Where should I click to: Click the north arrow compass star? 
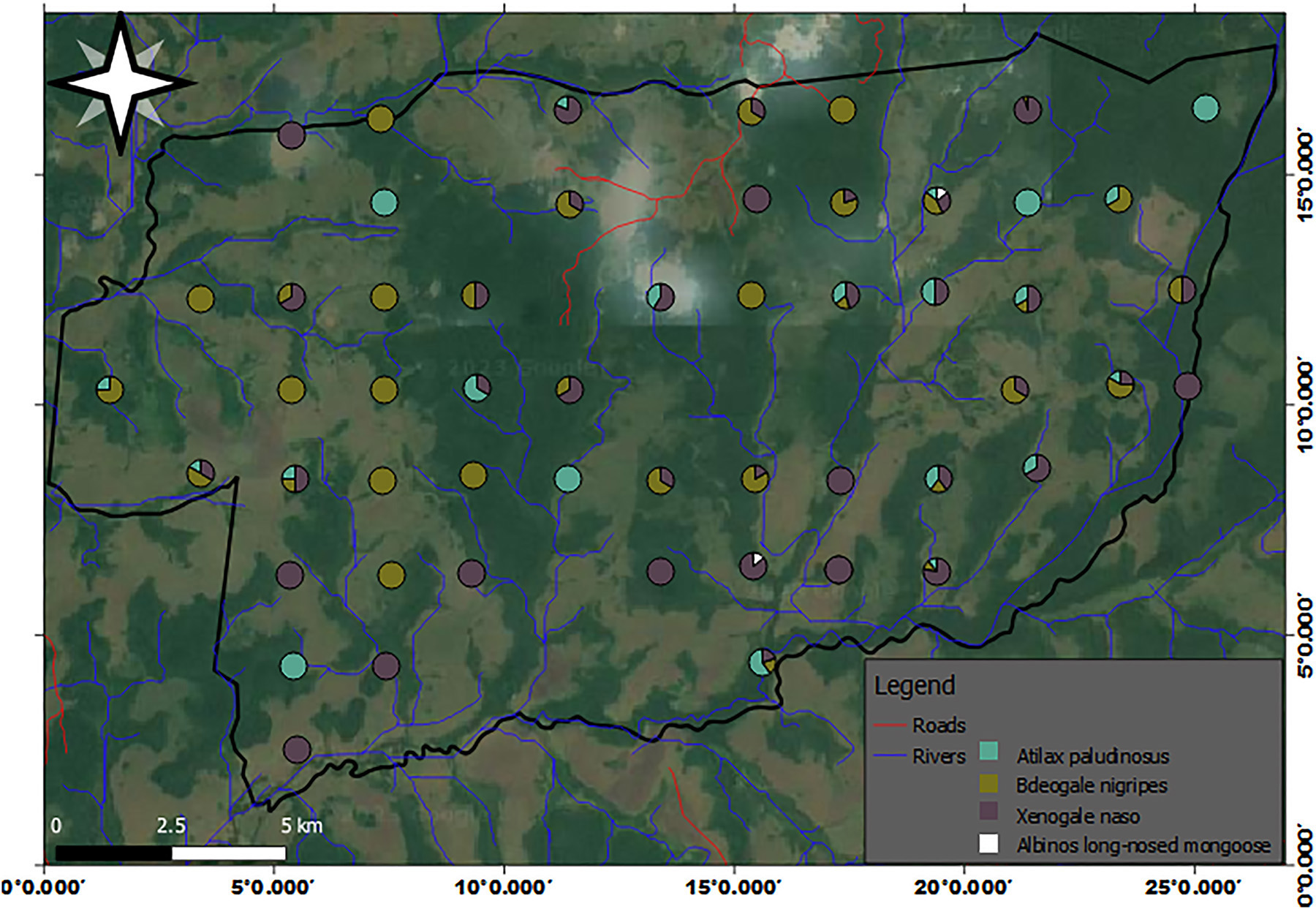[121, 83]
